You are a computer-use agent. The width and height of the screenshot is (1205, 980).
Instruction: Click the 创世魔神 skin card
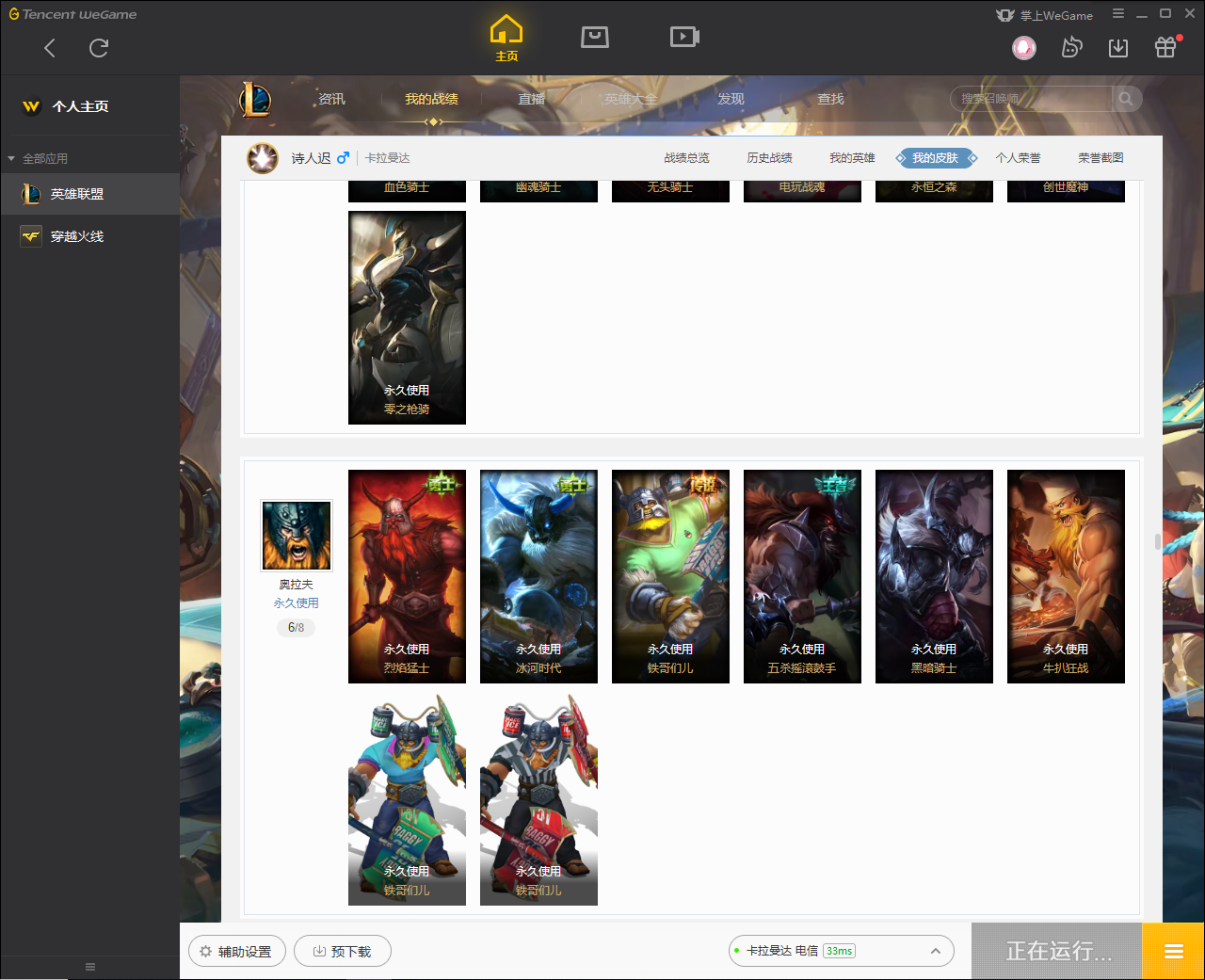(x=1066, y=190)
